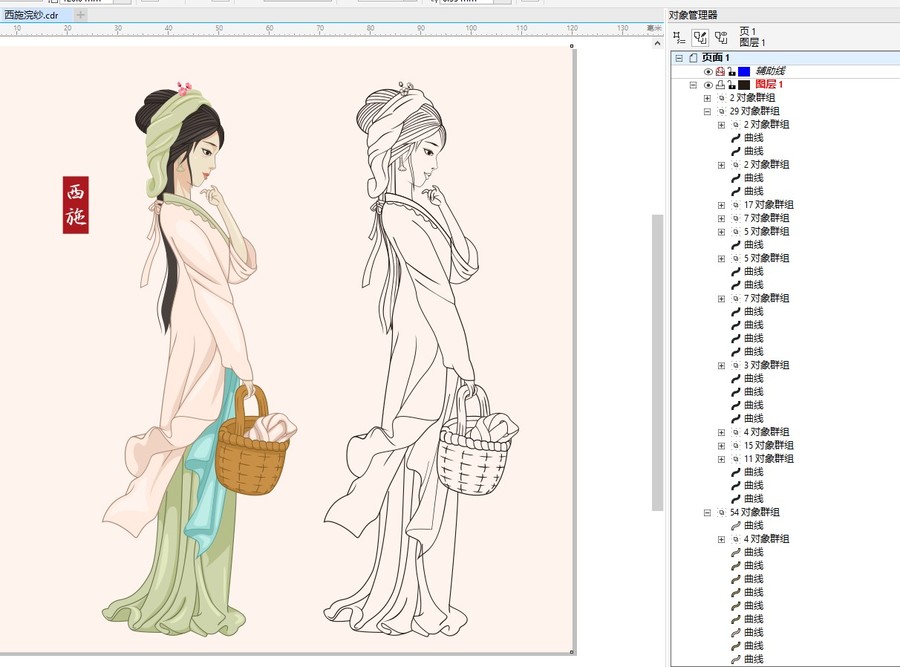Collapse the 图层 1 layer node
This screenshot has width=900, height=667.
(693, 85)
